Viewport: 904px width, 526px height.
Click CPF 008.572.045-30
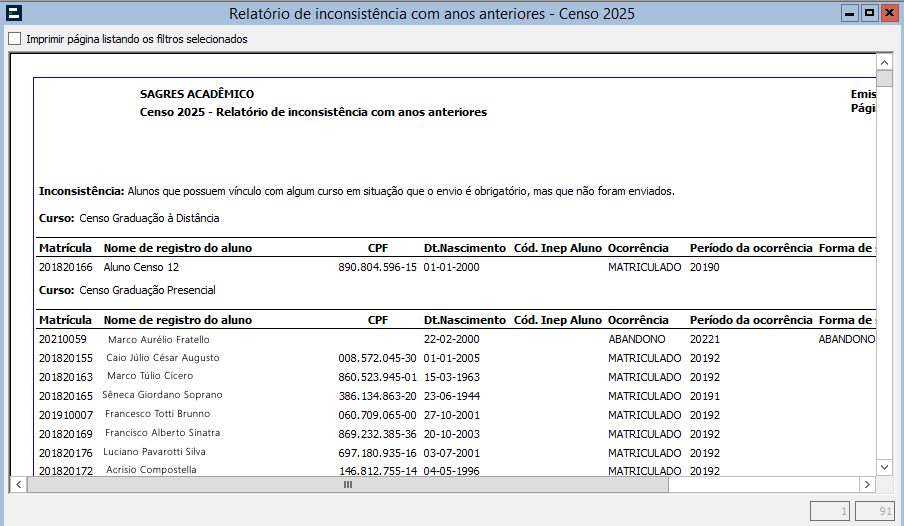[x=377, y=358]
